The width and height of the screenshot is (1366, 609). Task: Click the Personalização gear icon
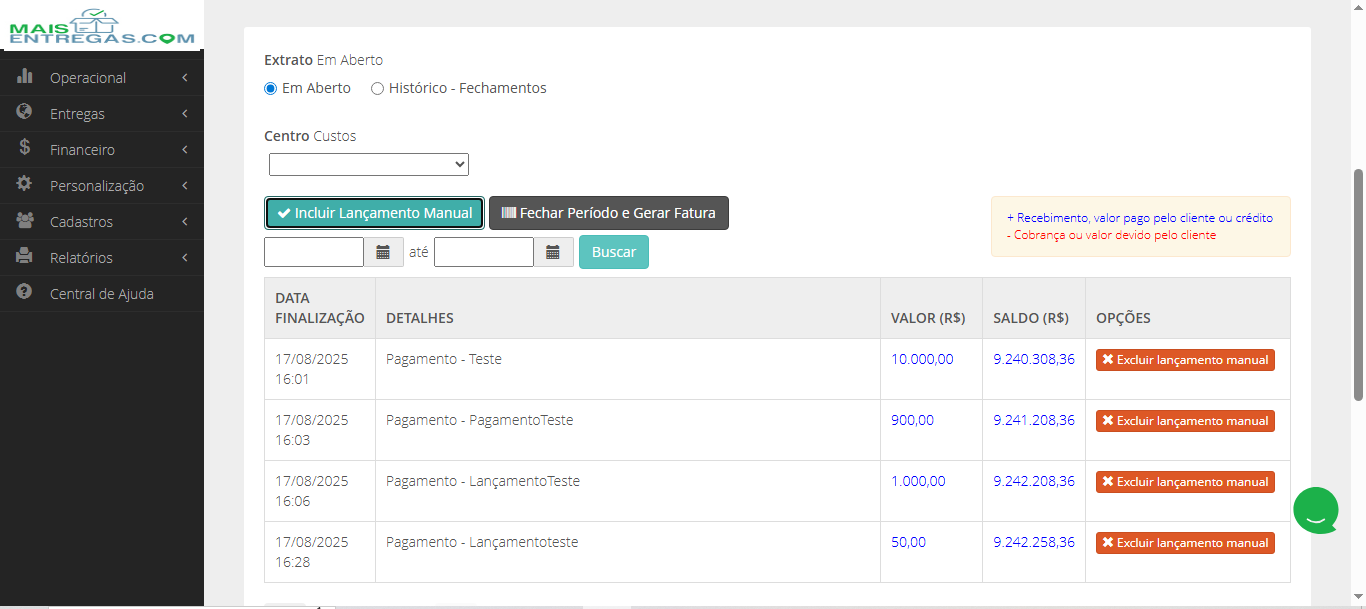click(25, 185)
